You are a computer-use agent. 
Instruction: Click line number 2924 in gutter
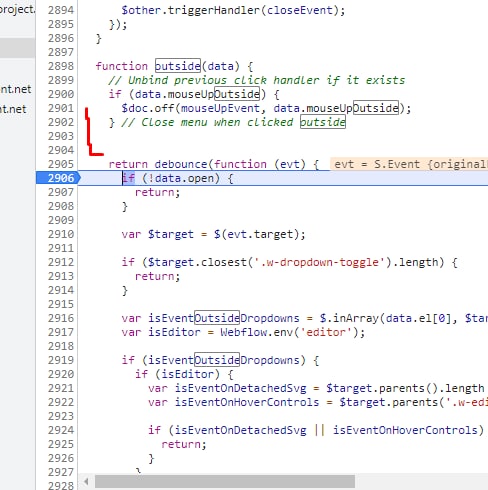[x=61, y=430]
